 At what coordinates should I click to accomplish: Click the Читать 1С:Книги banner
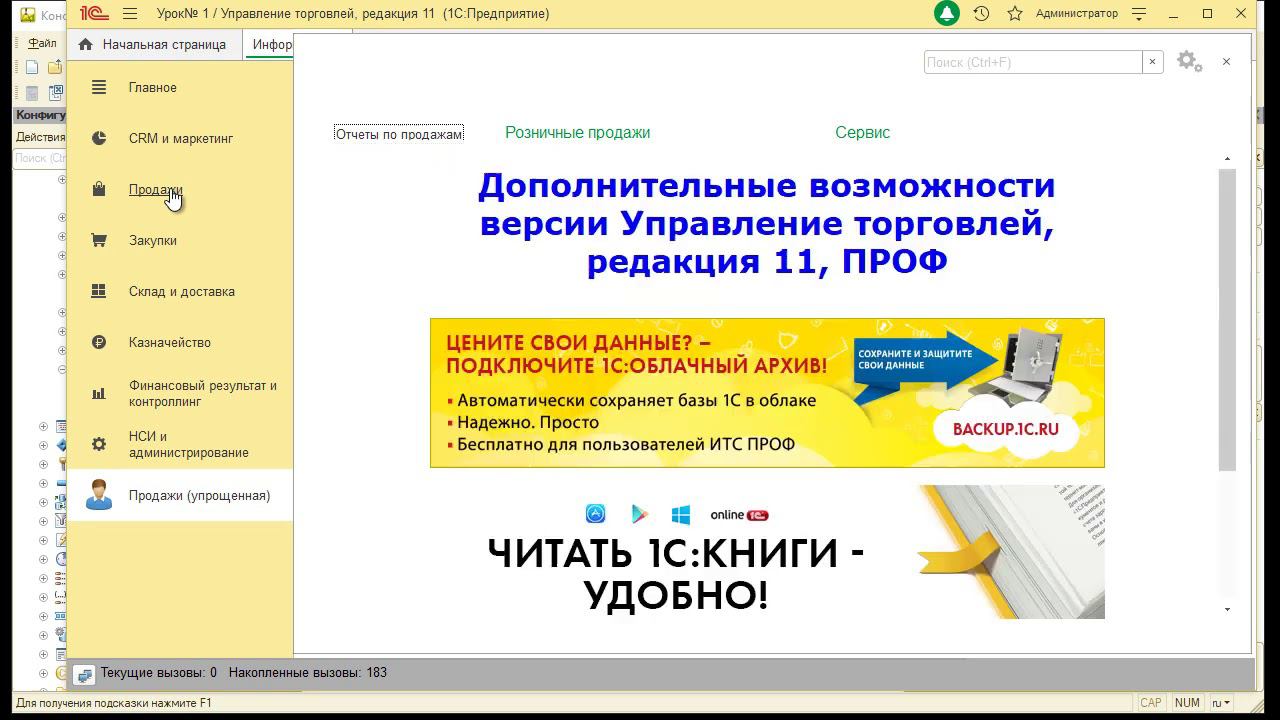click(767, 552)
